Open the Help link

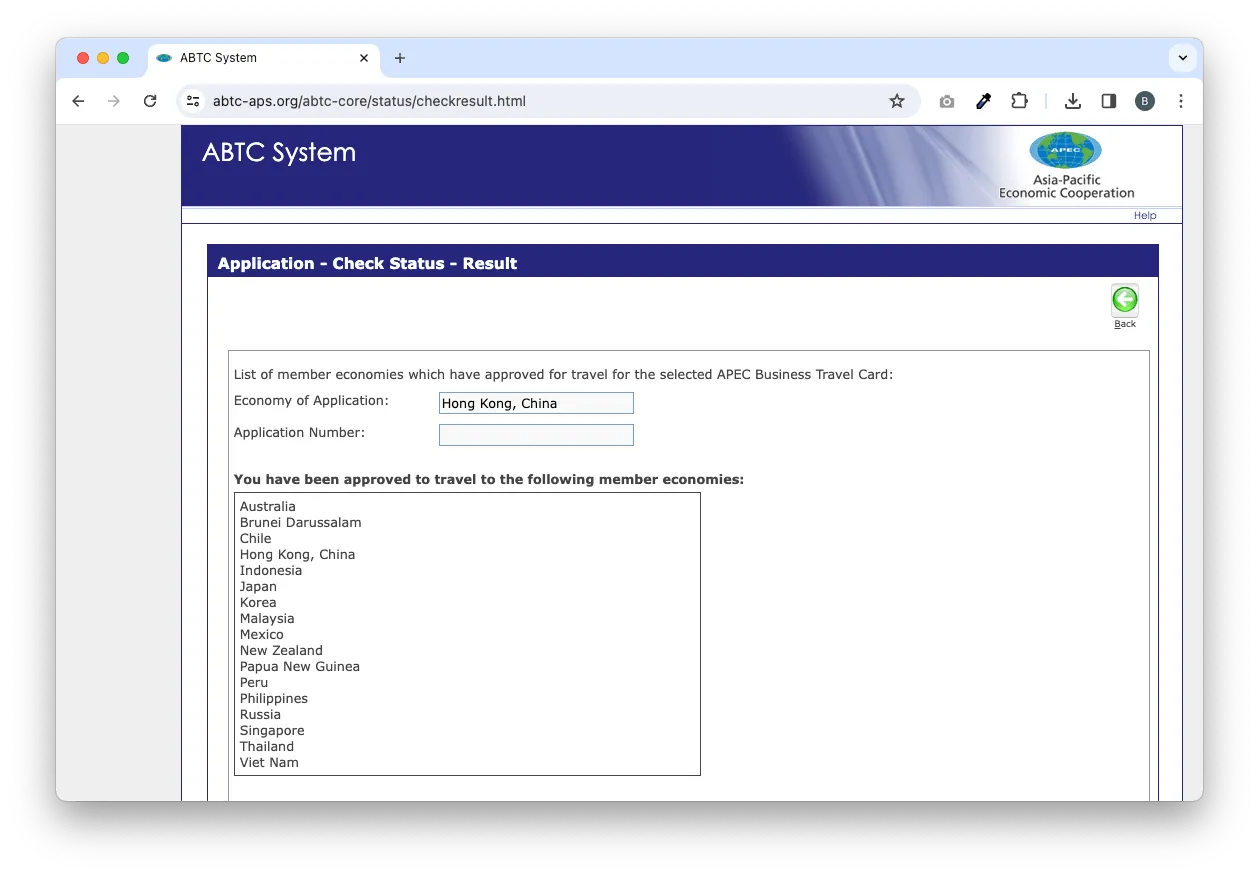pyautogui.click(x=1144, y=215)
